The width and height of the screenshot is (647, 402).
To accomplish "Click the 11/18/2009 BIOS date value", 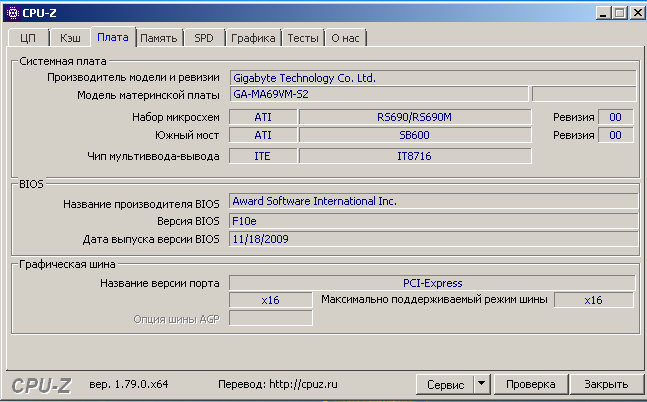I will click(433, 239).
